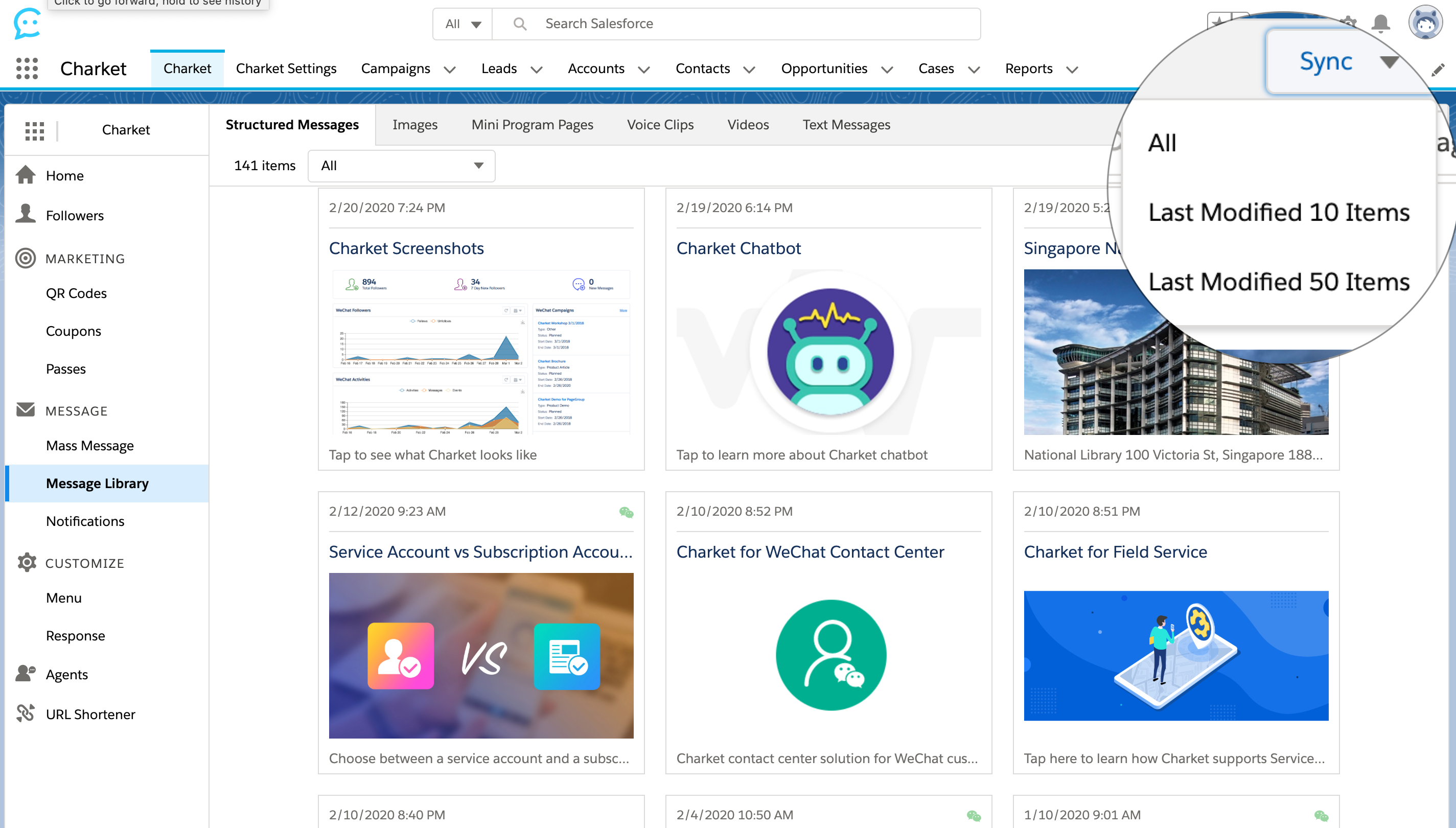Click the Charket logo icon
Image resolution: width=1456 pixels, height=828 pixels.
point(27,24)
